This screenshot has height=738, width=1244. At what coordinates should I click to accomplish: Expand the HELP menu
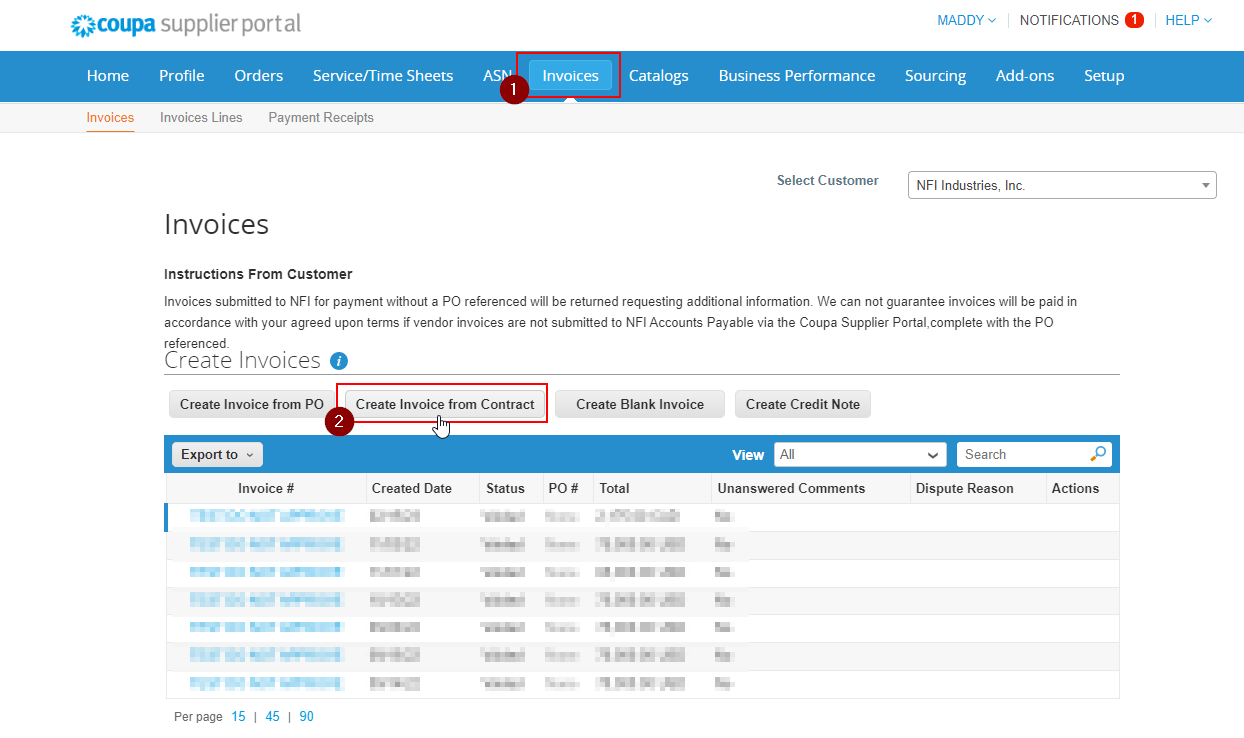[x=1189, y=20]
